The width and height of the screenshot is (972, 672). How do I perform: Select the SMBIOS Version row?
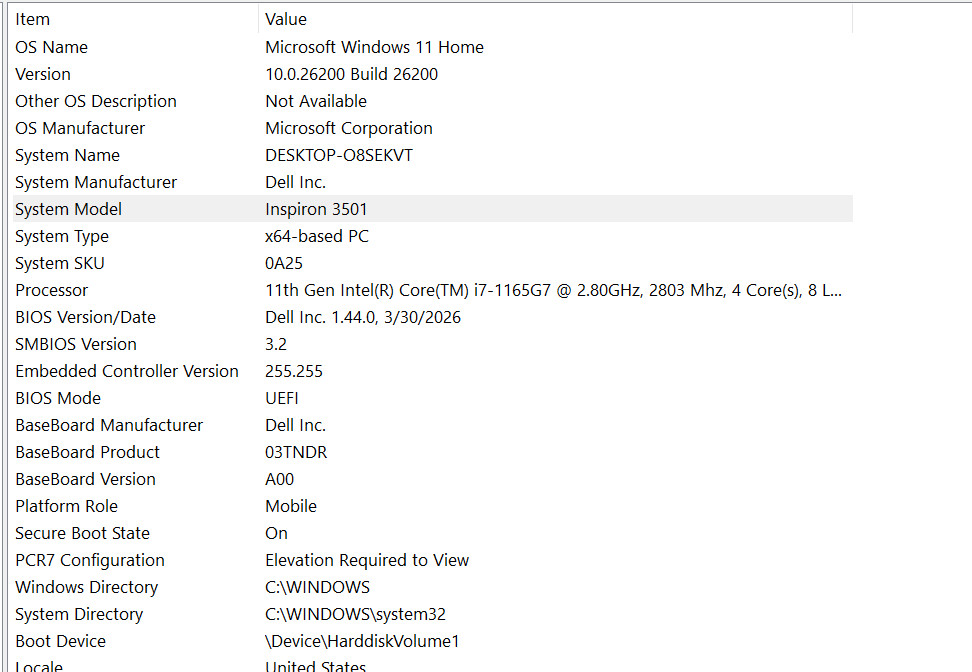pyautogui.click(x=433, y=344)
